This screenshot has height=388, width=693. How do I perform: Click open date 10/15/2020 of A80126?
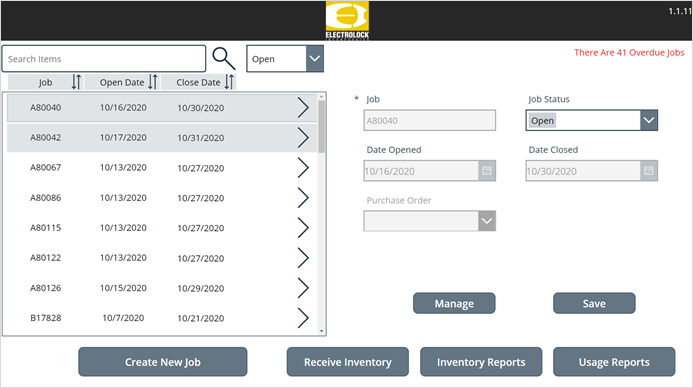coord(123,288)
